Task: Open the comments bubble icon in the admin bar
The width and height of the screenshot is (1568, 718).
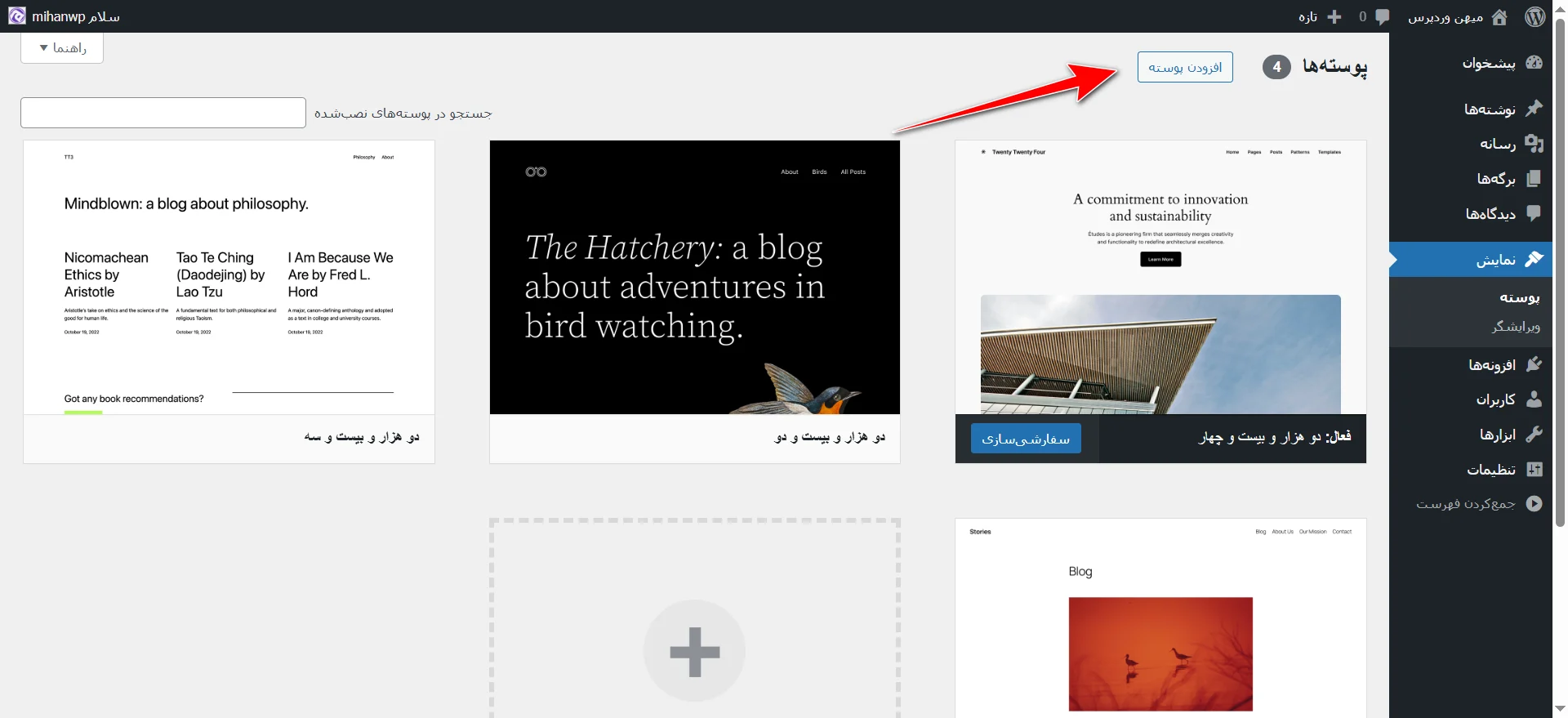Action: pyautogui.click(x=1382, y=16)
